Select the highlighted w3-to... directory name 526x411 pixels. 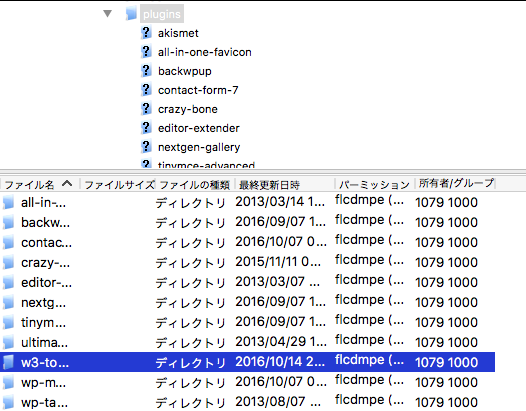tap(45, 362)
